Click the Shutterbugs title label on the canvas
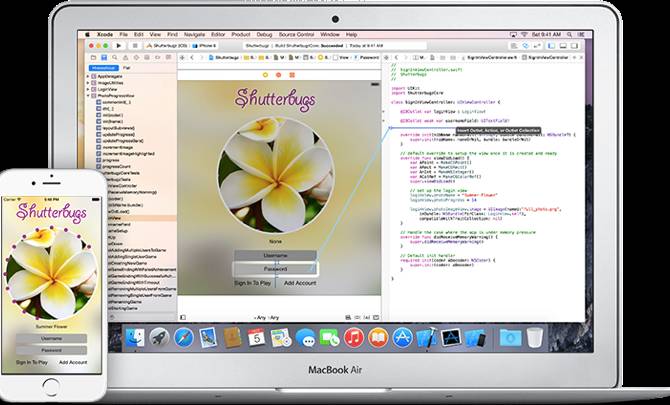 click(276, 100)
